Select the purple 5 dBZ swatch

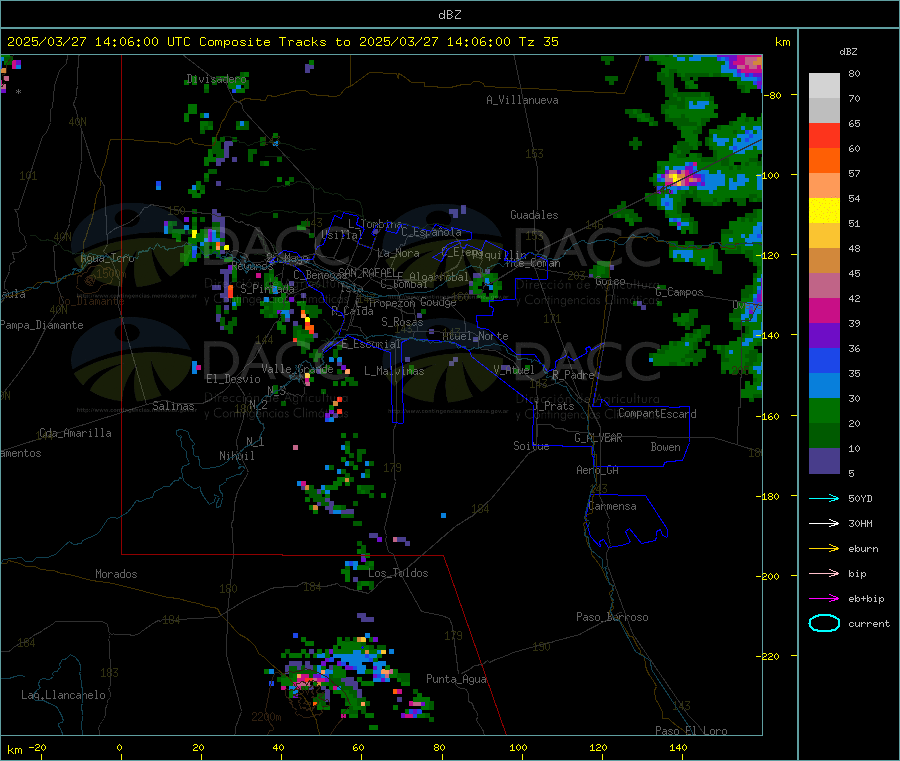824,461
